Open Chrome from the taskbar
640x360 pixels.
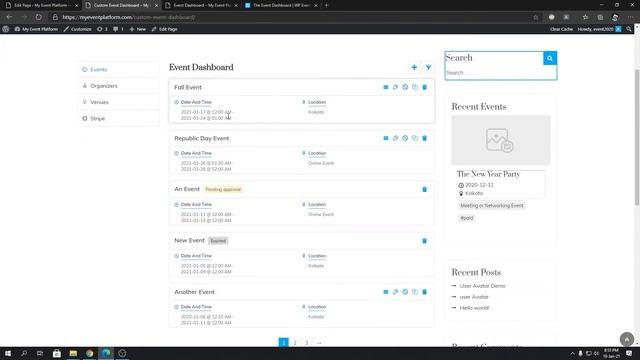click(89, 353)
